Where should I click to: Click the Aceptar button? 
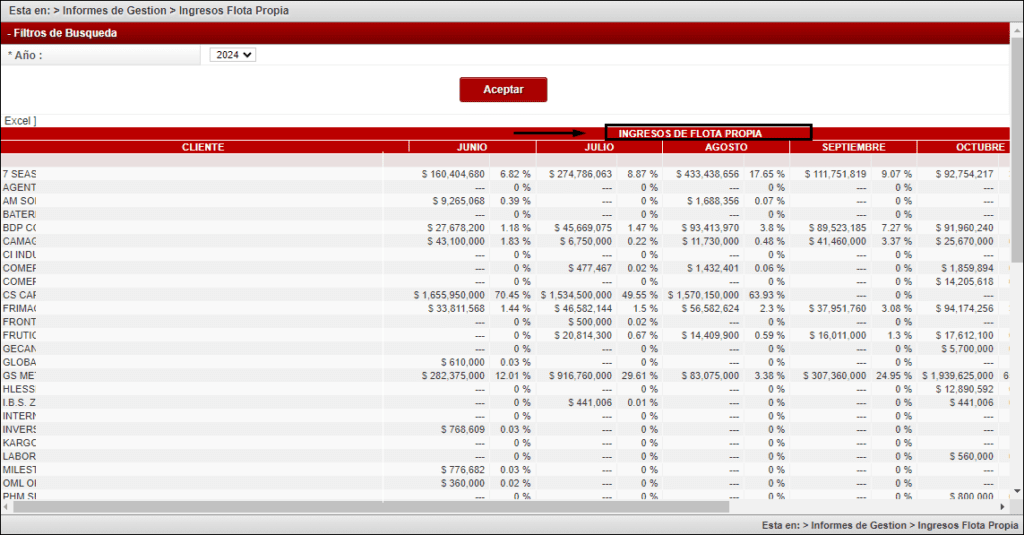click(503, 89)
